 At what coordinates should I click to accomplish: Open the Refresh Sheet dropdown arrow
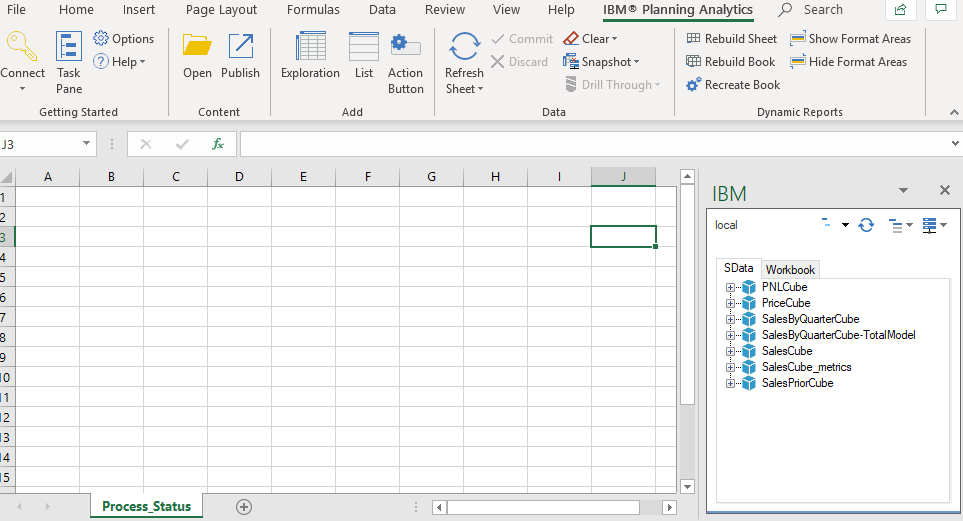[x=480, y=89]
